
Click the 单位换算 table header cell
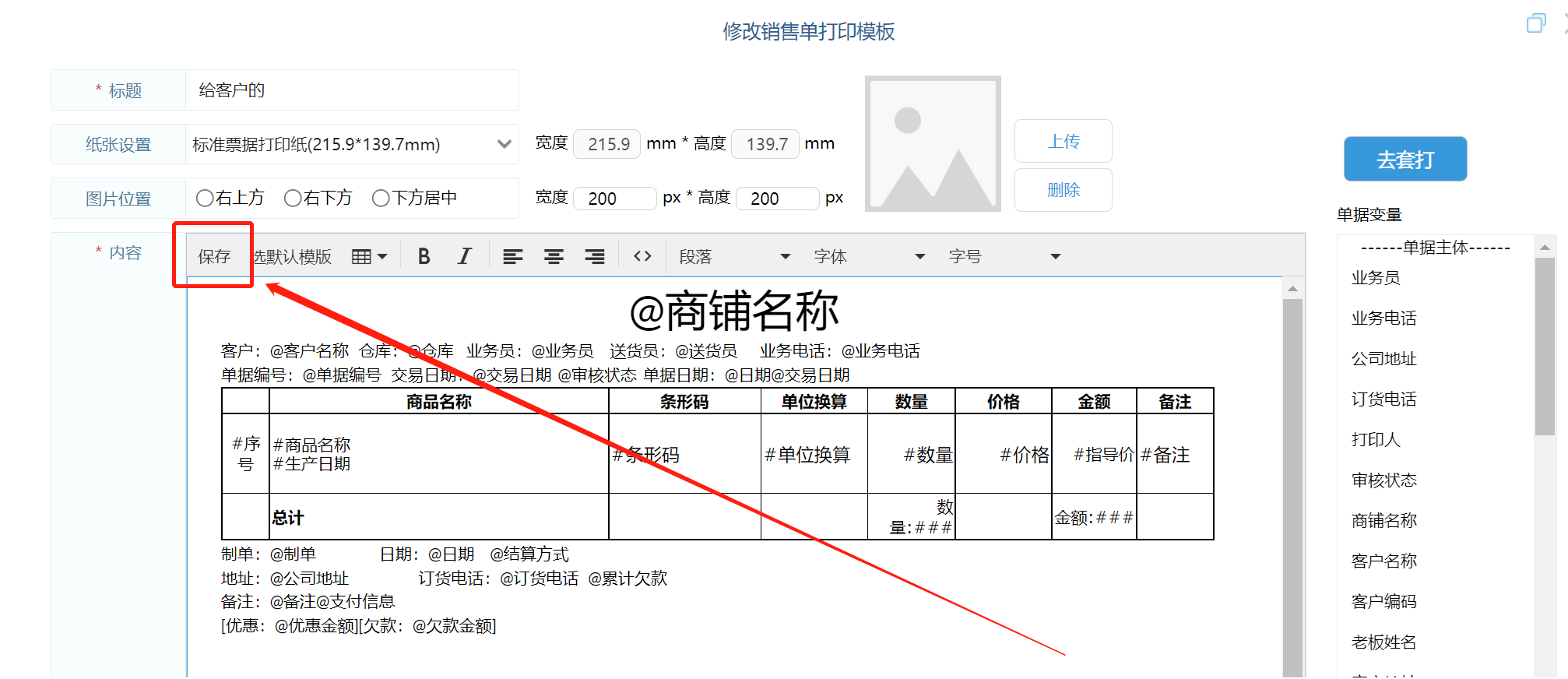point(814,402)
